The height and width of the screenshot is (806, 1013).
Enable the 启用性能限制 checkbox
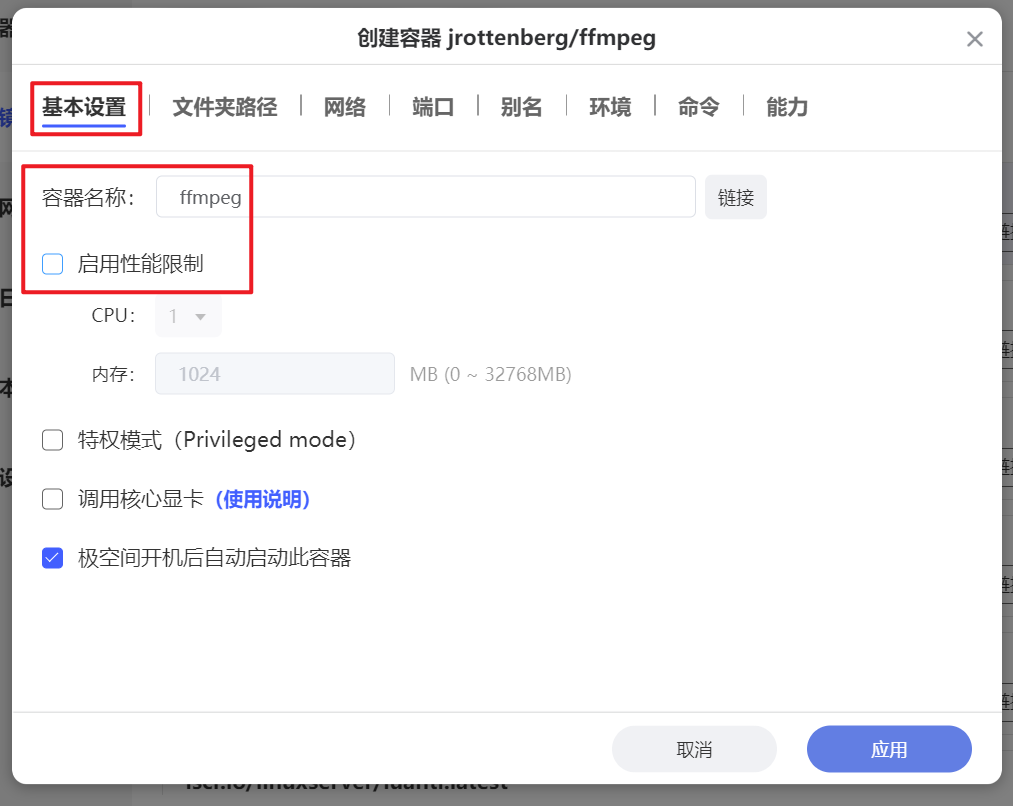52,264
